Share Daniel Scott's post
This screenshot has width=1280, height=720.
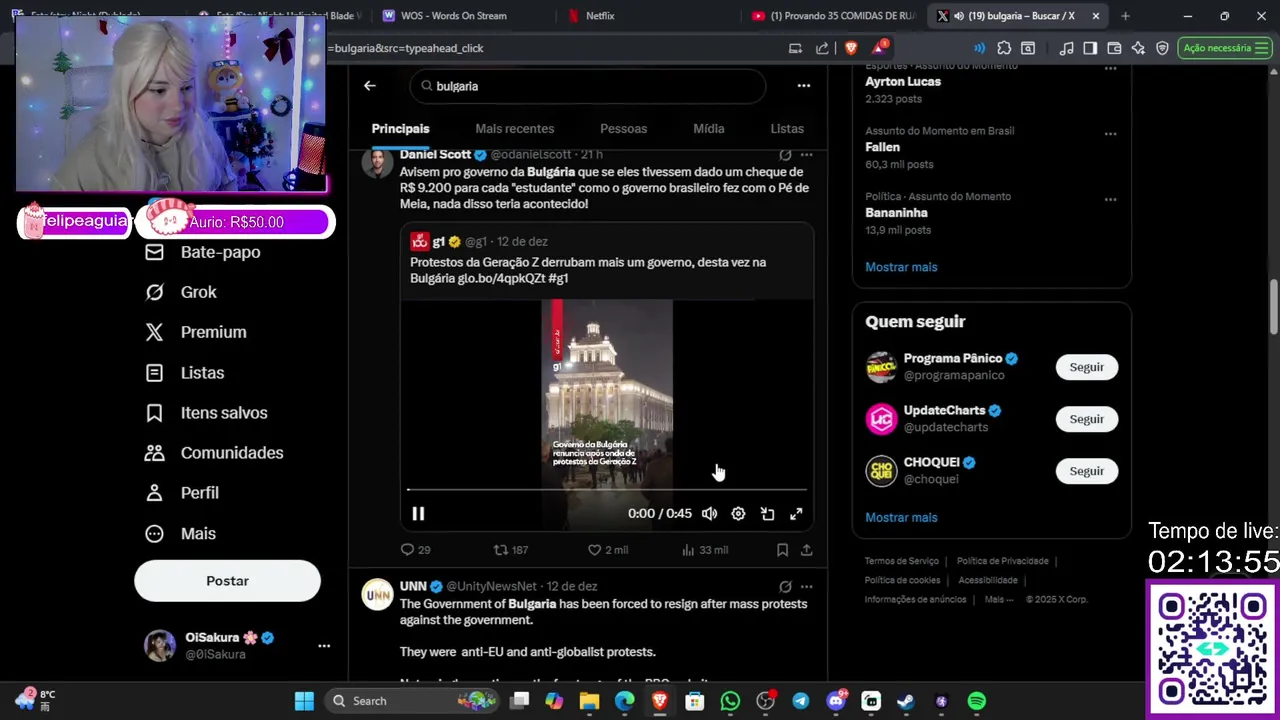pos(806,550)
